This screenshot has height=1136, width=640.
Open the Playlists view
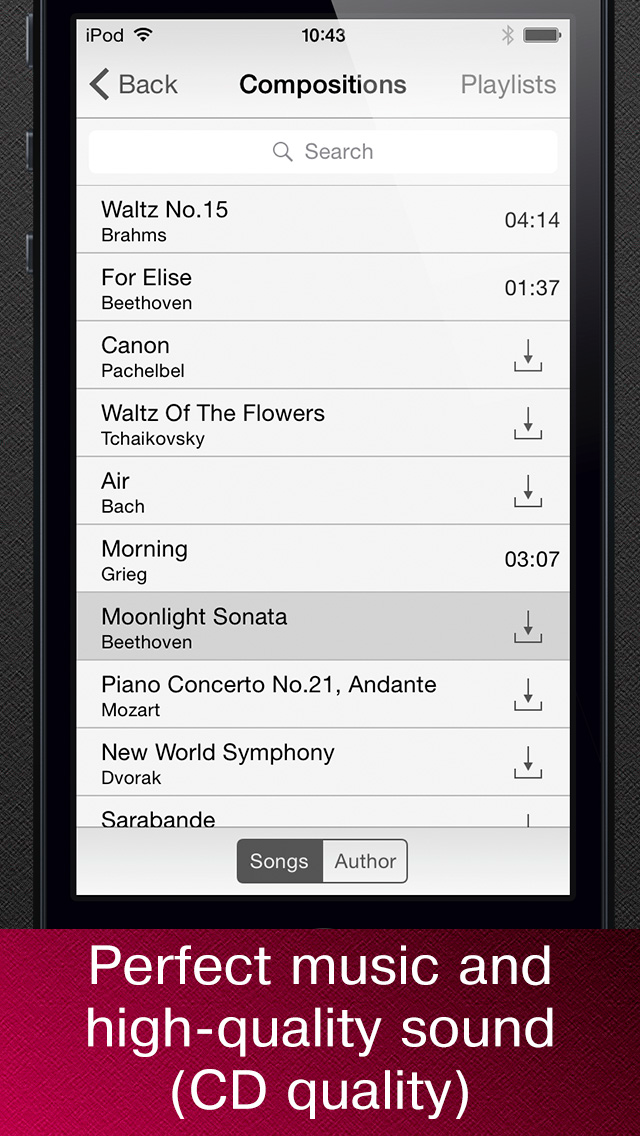tap(508, 85)
